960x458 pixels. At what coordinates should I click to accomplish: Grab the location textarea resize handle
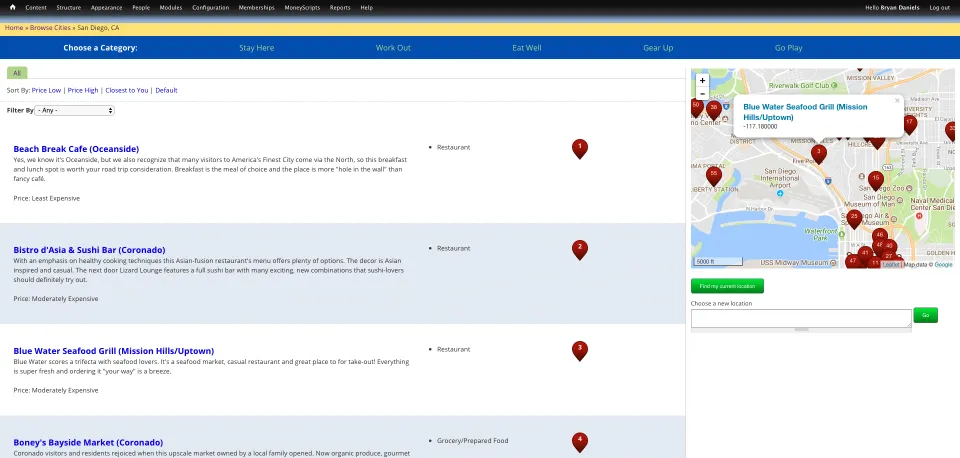pyautogui.click(x=801, y=329)
